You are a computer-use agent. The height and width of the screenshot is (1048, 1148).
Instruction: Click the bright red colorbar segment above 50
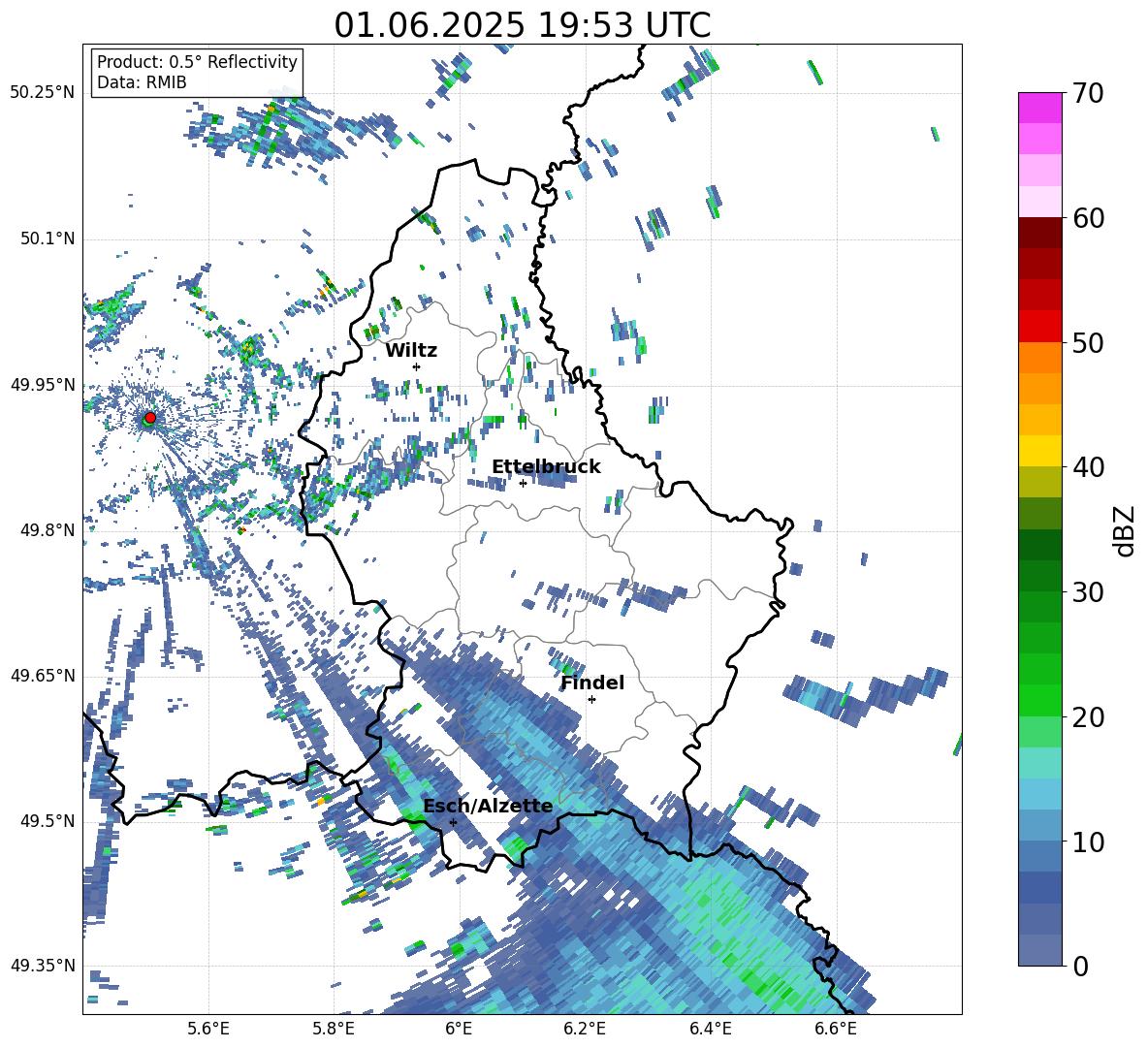coord(1039,326)
